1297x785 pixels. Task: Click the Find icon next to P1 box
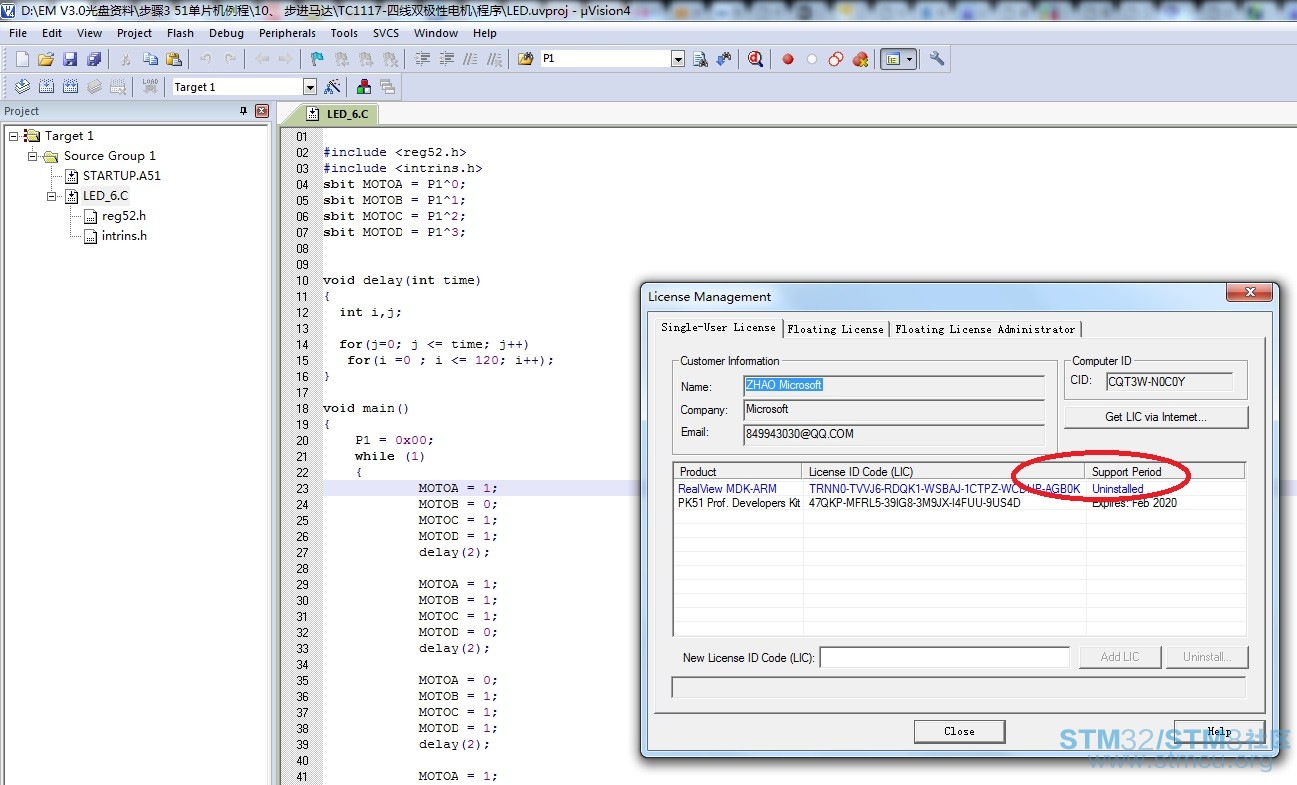[x=700, y=59]
